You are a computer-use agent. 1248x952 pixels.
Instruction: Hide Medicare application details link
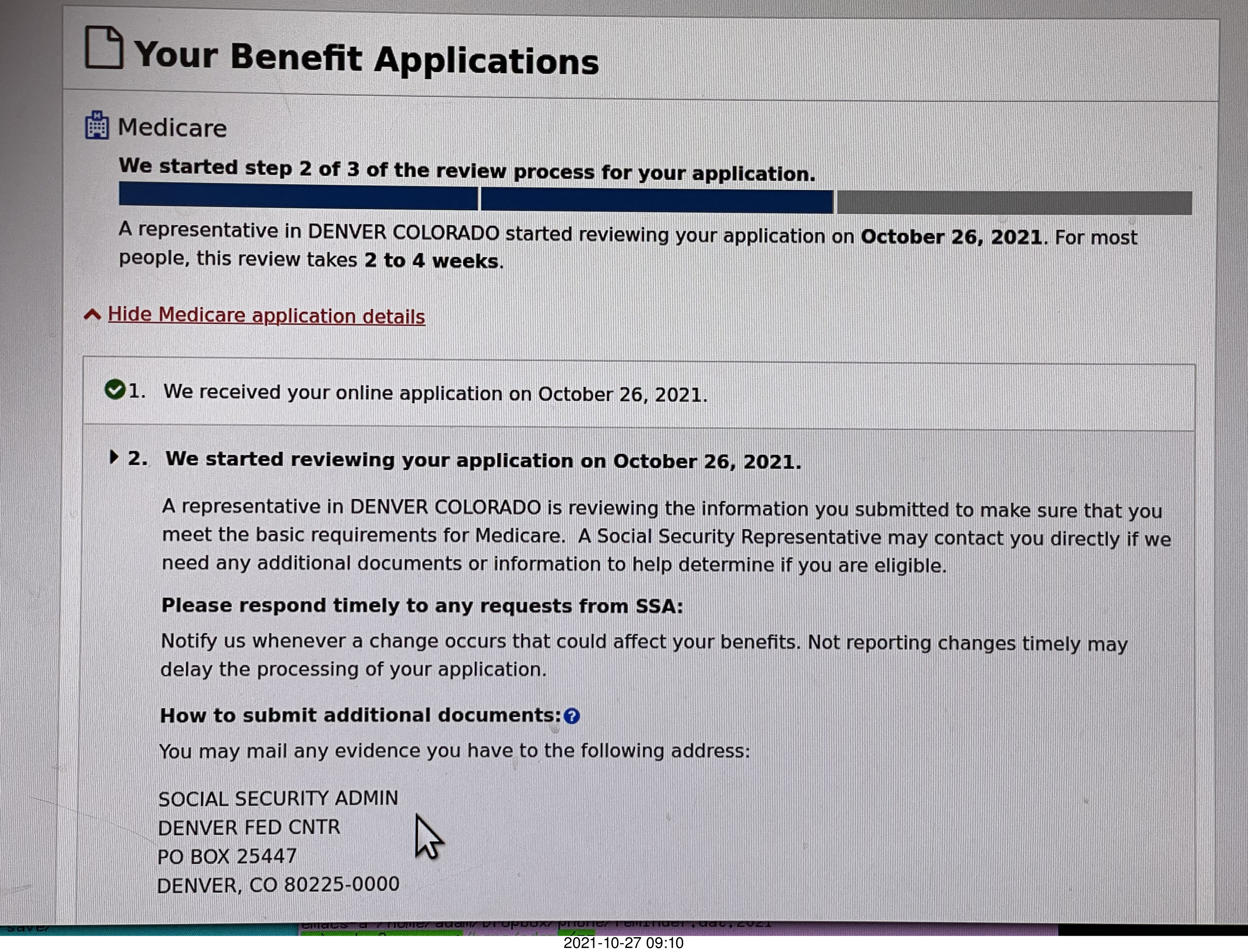tap(266, 316)
